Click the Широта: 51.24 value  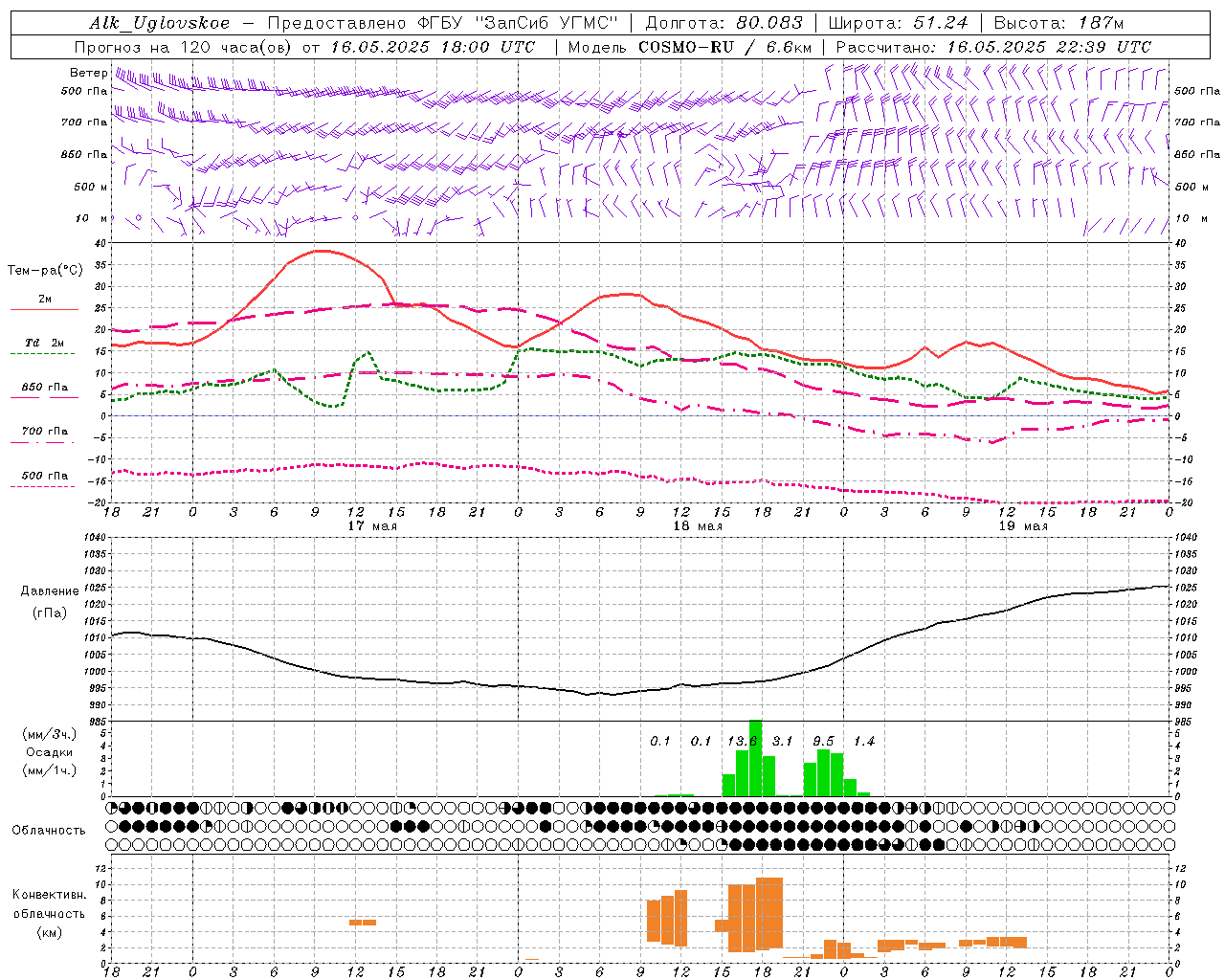click(898, 23)
